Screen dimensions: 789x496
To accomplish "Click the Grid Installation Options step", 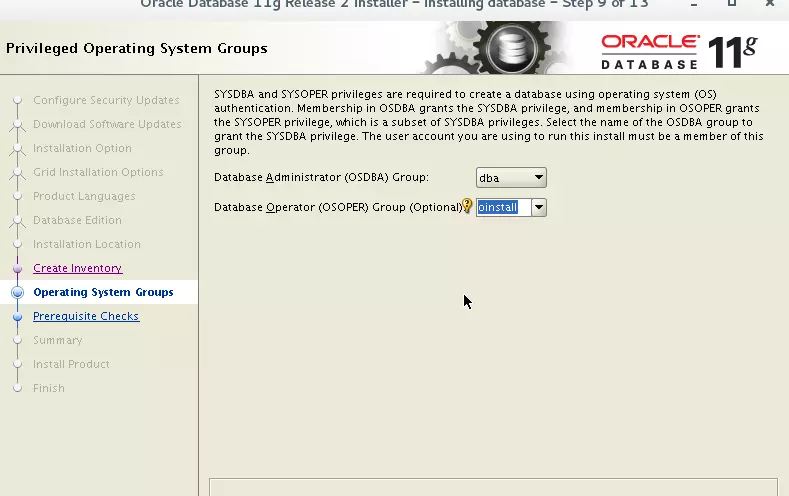I will click(98, 172).
